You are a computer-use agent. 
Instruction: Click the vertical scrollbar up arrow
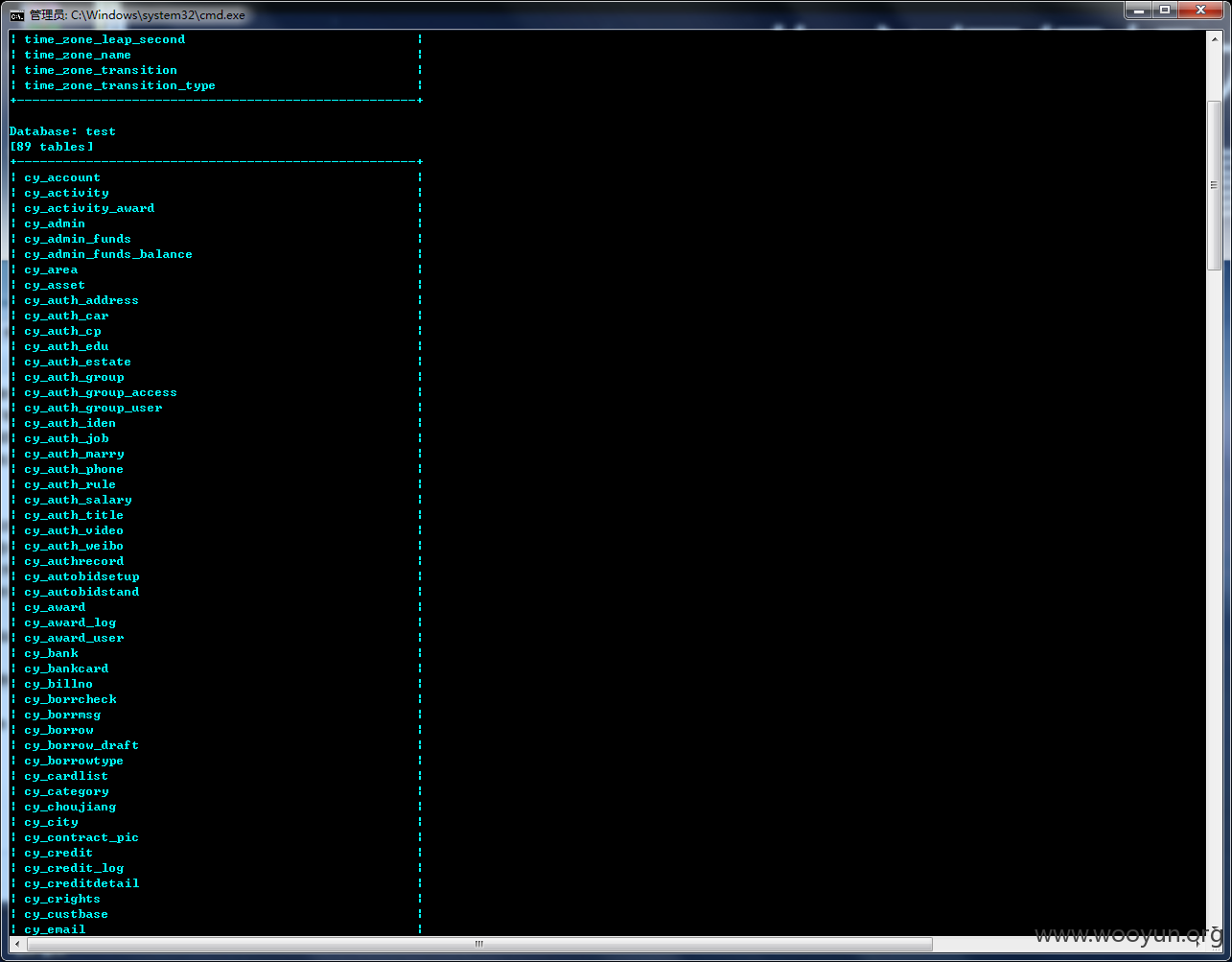1214,39
